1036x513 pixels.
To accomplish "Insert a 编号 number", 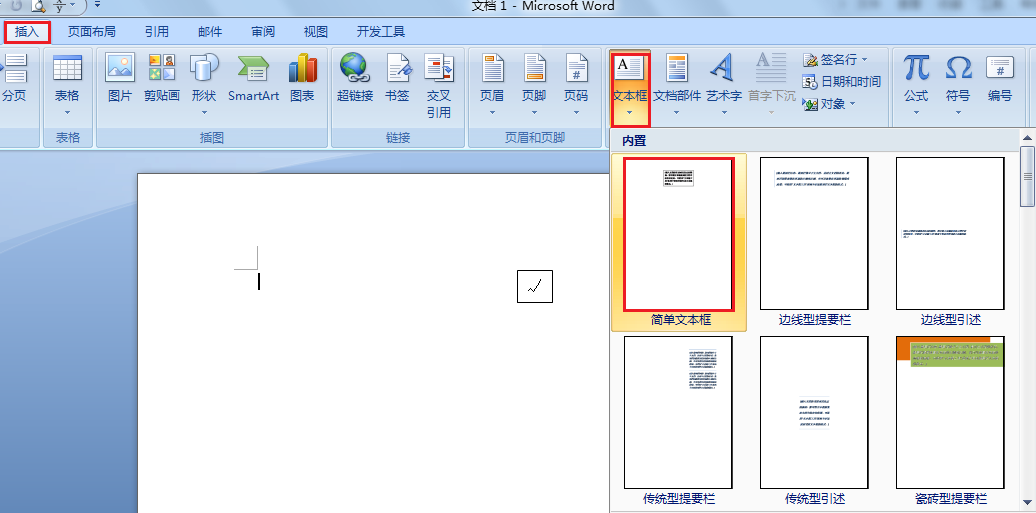I will [1000, 78].
